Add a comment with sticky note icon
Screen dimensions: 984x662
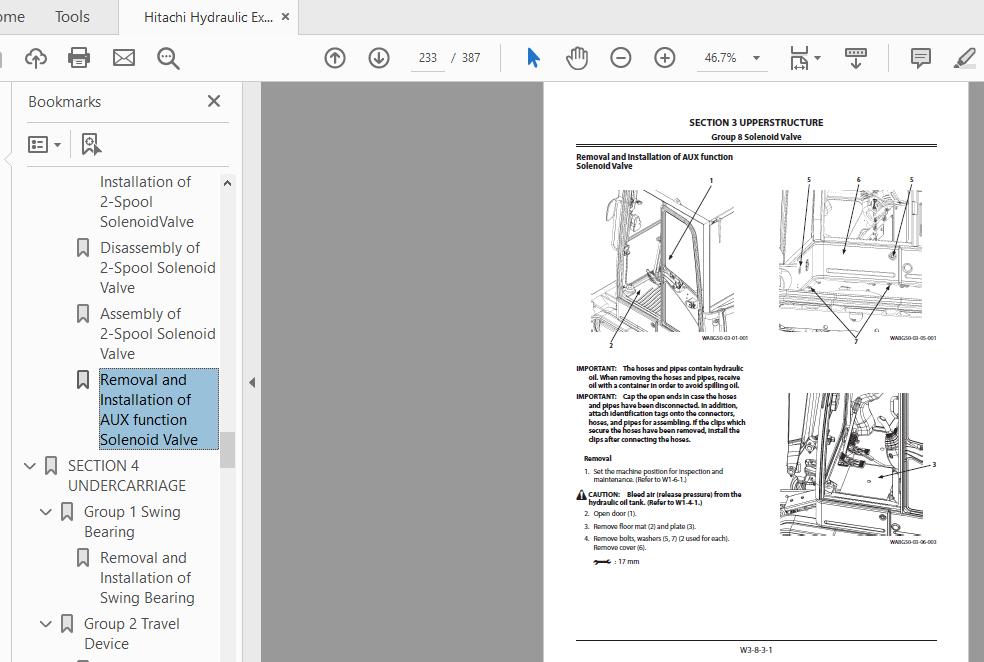pyautogui.click(x=921, y=58)
